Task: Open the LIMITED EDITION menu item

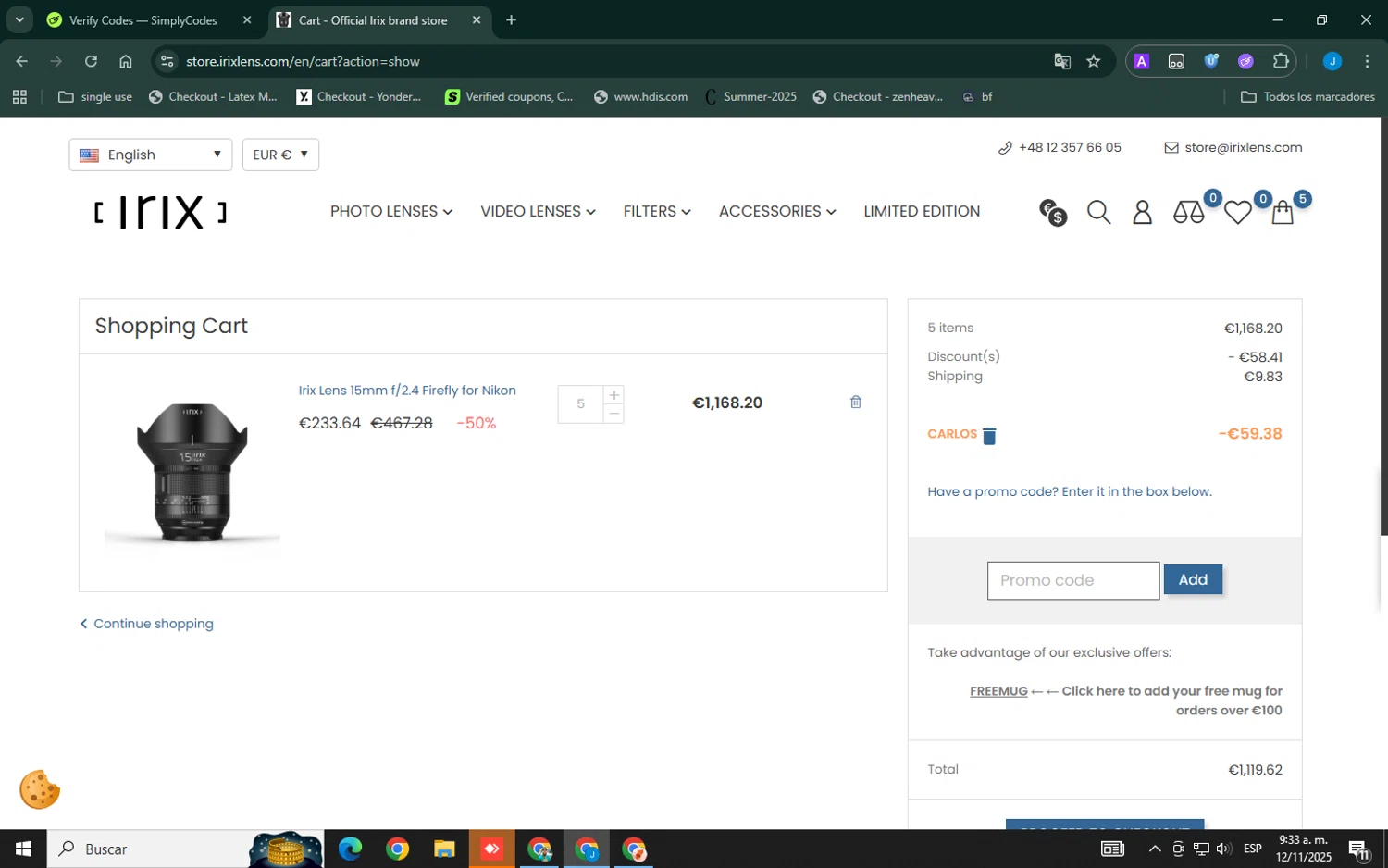Action: [x=922, y=211]
